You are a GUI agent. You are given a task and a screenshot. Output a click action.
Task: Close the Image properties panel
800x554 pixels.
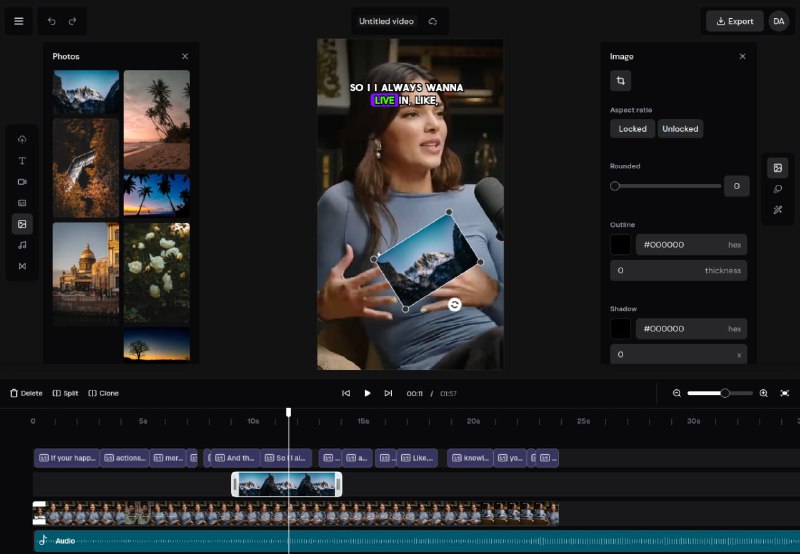742,57
